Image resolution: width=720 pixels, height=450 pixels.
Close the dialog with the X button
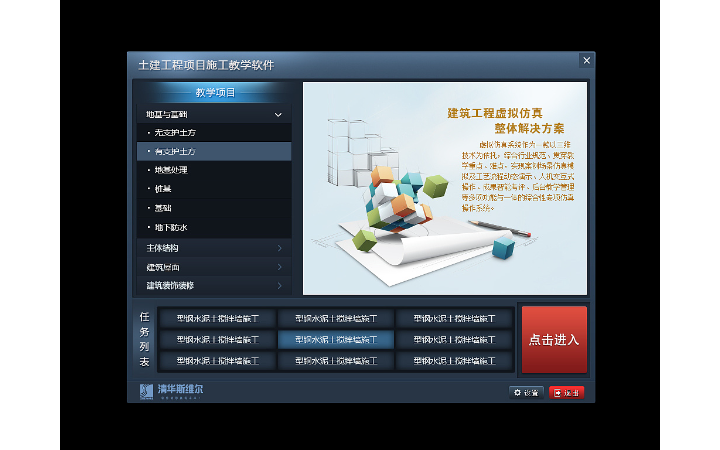(586, 61)
